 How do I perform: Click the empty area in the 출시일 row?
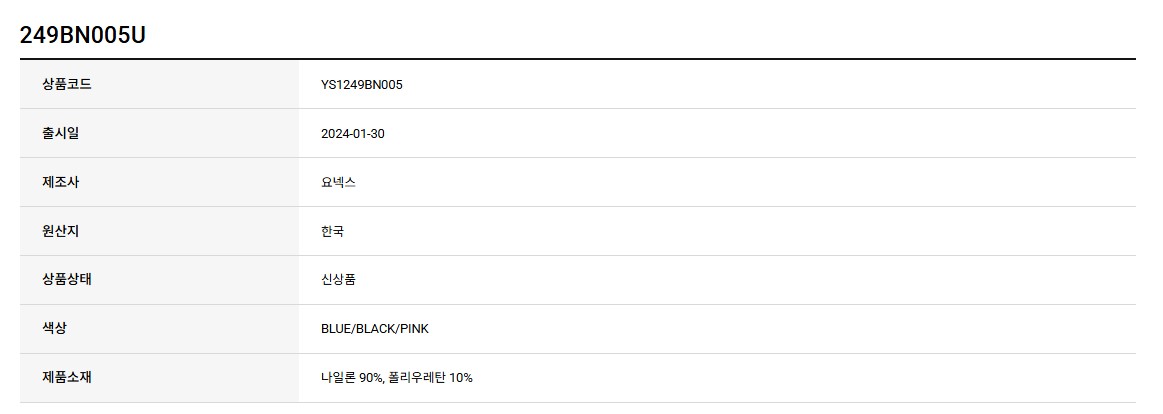coord(760,134)
